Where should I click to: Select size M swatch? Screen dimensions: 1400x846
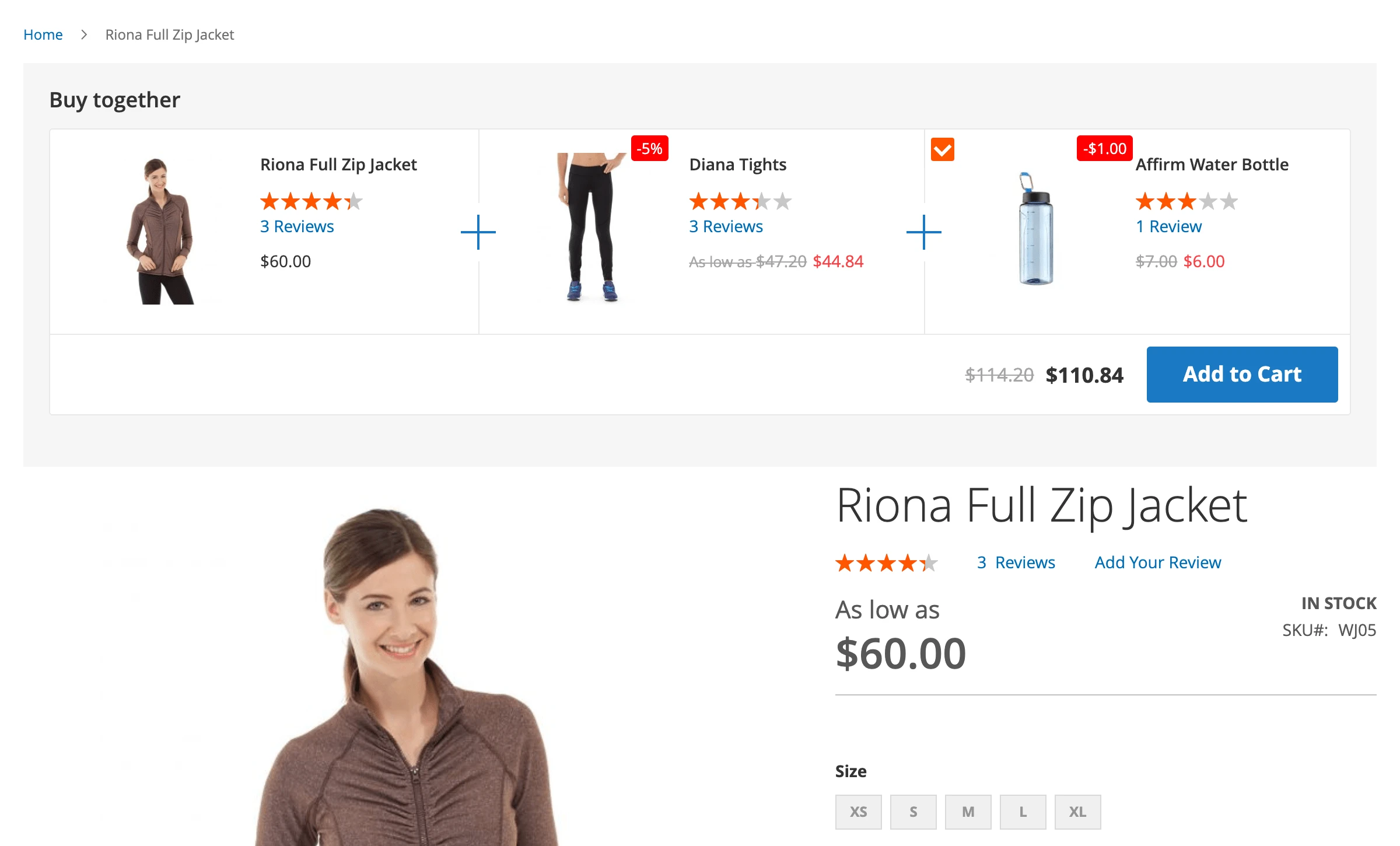968,812
